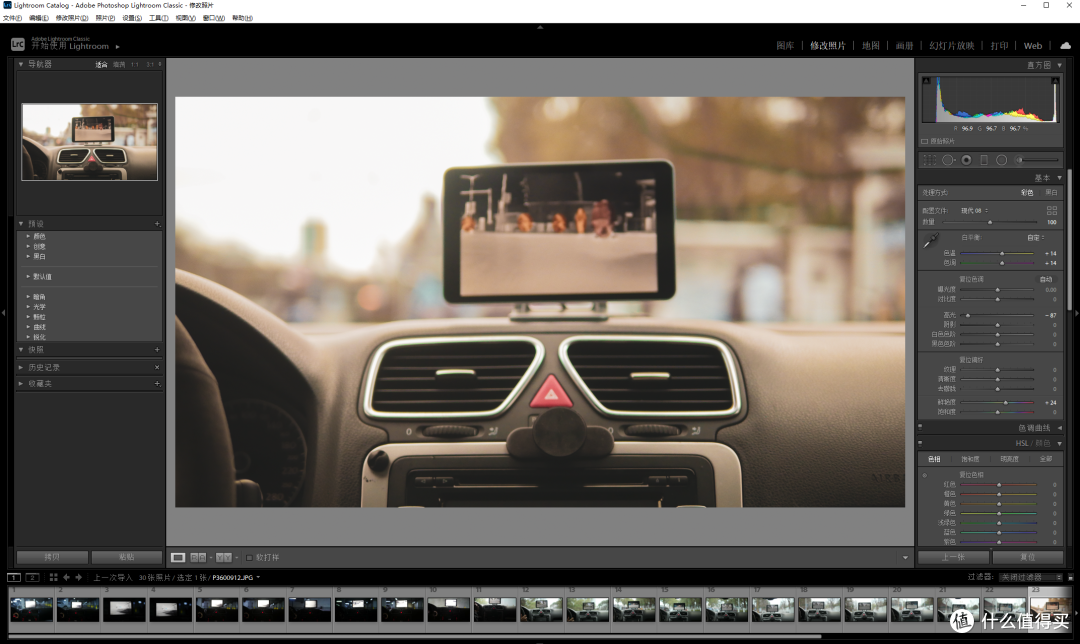Viewport: 1080px width, 644px height.
Task: Click the cloud sync status icon
Action: [x=1066, y=45]
